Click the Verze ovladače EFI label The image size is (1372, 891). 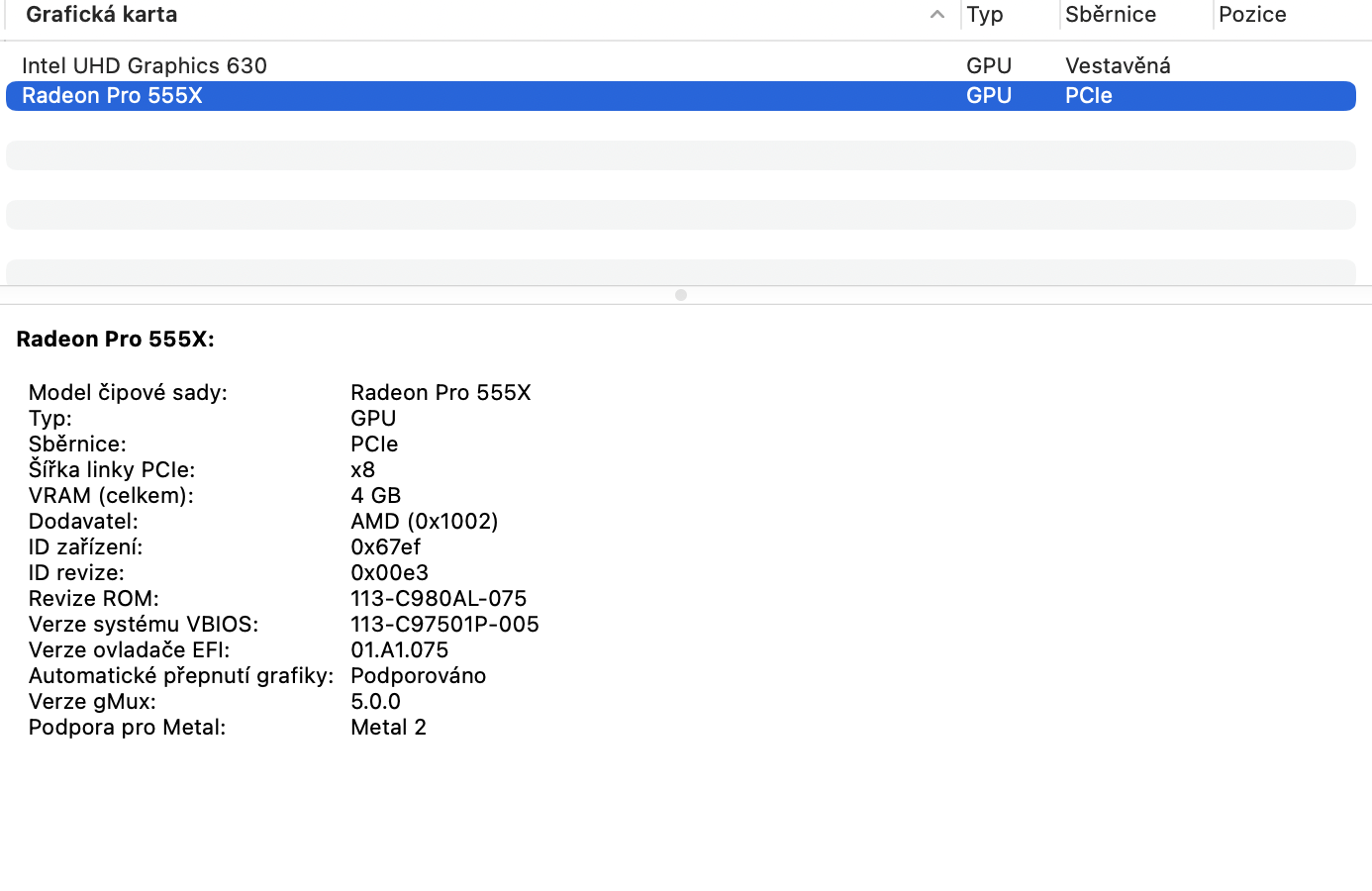tap(129, 650)
